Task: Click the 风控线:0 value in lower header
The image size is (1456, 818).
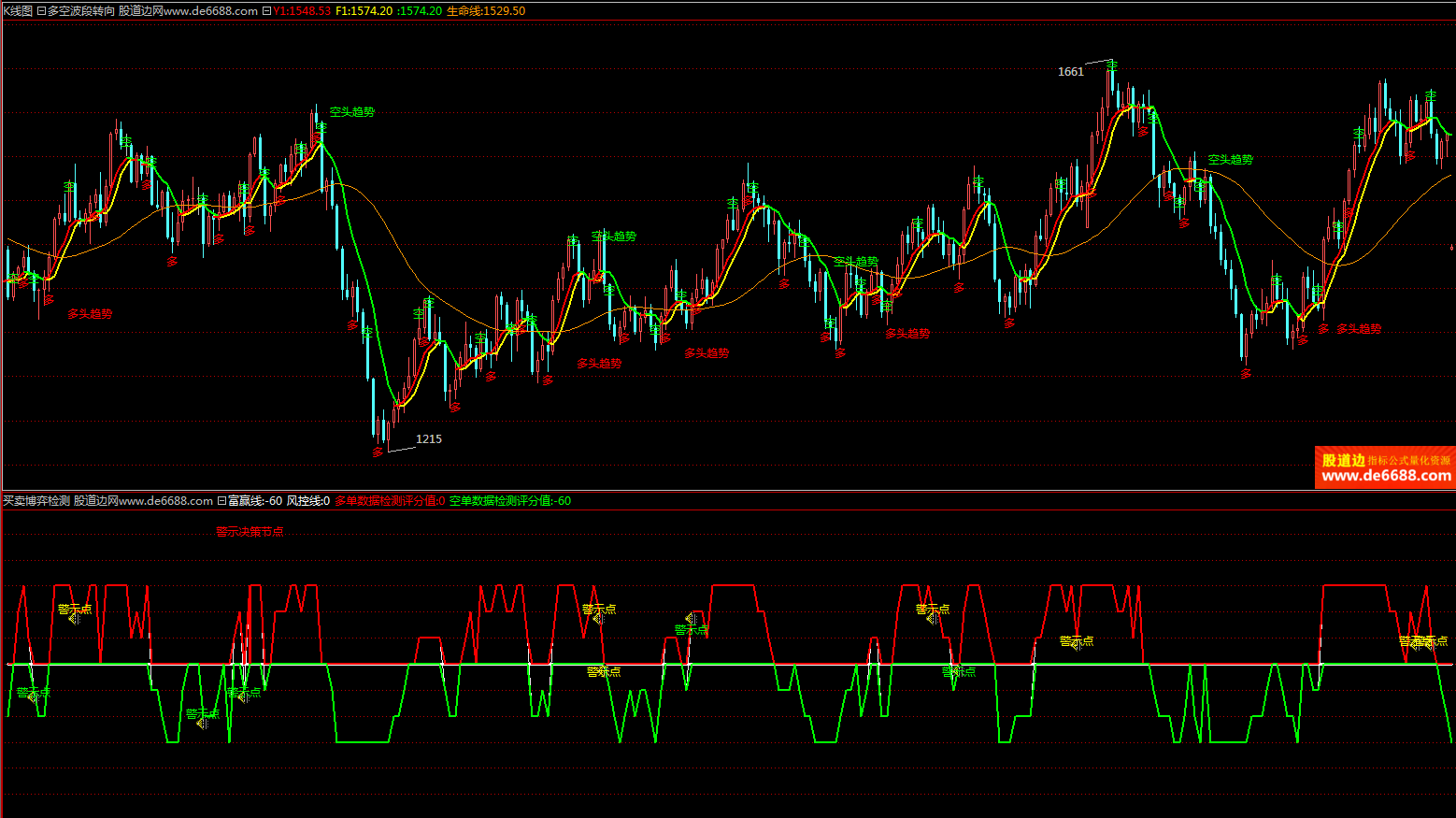Action: coord(307,501)
